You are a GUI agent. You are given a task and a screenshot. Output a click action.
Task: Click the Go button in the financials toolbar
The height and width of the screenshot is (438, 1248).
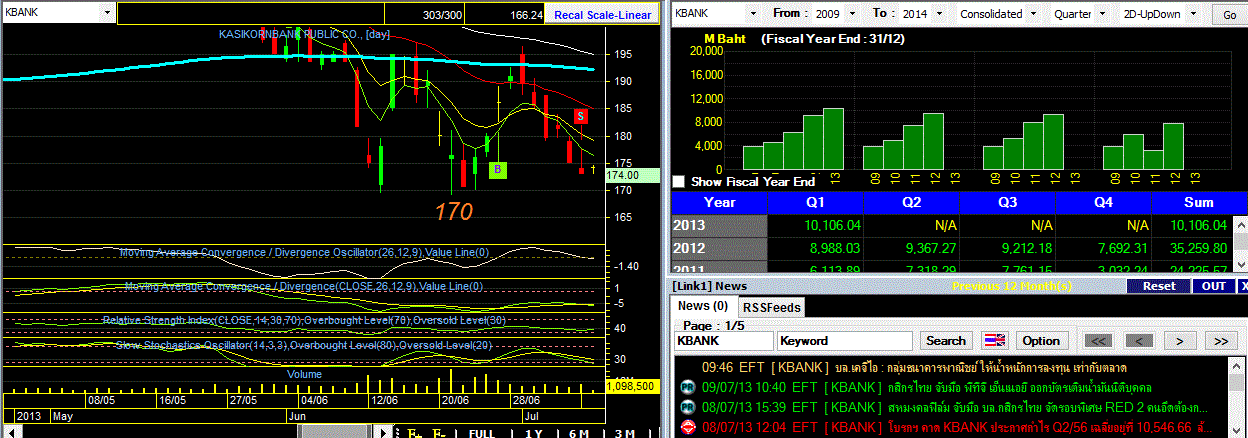point(1229,14)
